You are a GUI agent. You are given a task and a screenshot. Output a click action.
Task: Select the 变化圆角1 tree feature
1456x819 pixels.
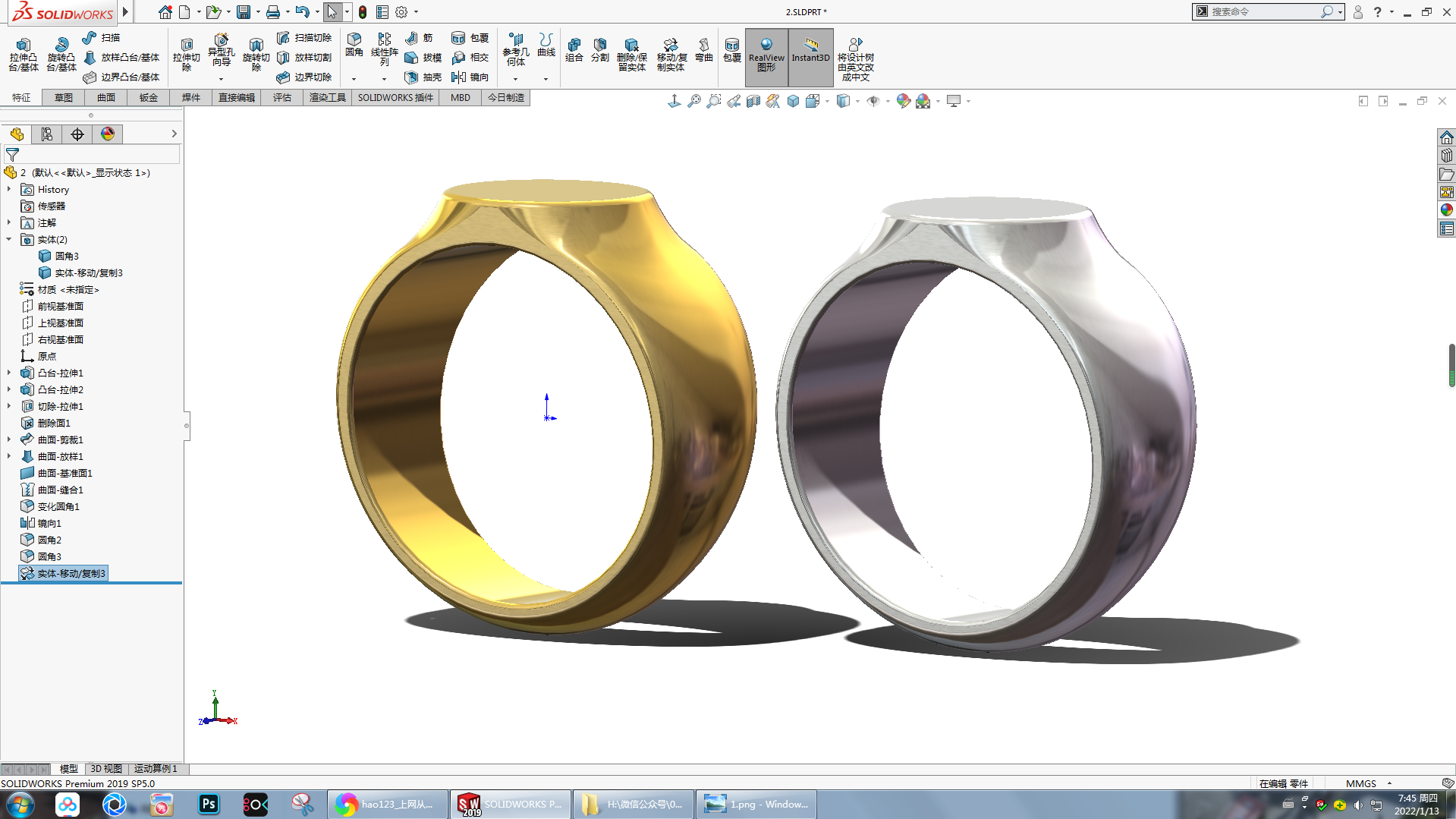coord(50,506)
